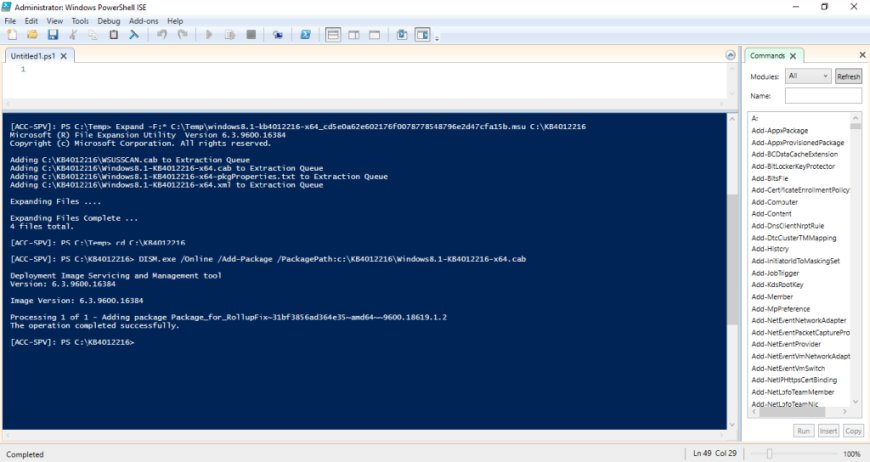Expand the Modules dropdown set to All
This screenshot has height=462, width=870.
808,76
